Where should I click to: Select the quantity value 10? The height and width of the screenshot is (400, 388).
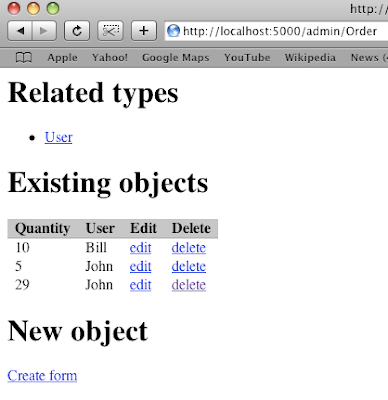coord(22,248)
